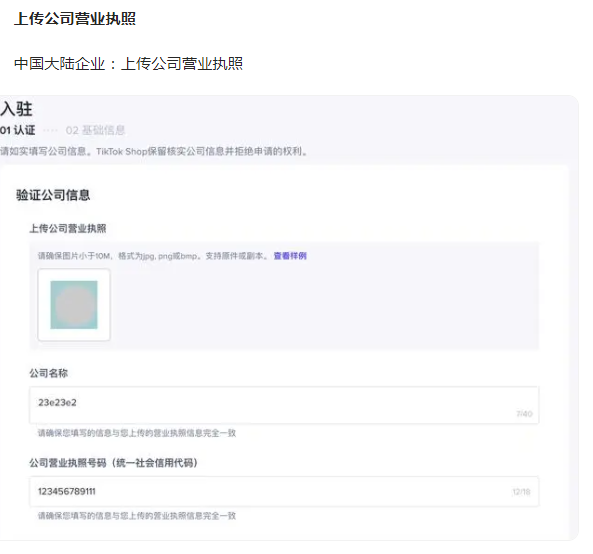Click the hint text below the company name field

click(137, 433)
